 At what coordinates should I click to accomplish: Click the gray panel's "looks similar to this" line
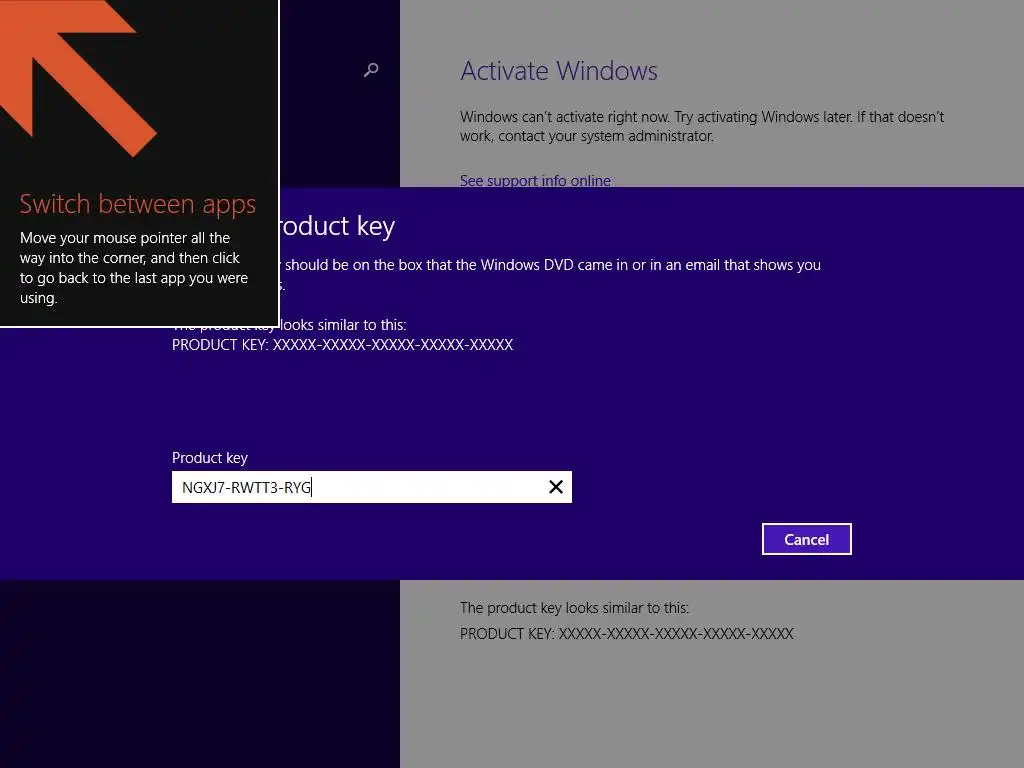point(574,608)
